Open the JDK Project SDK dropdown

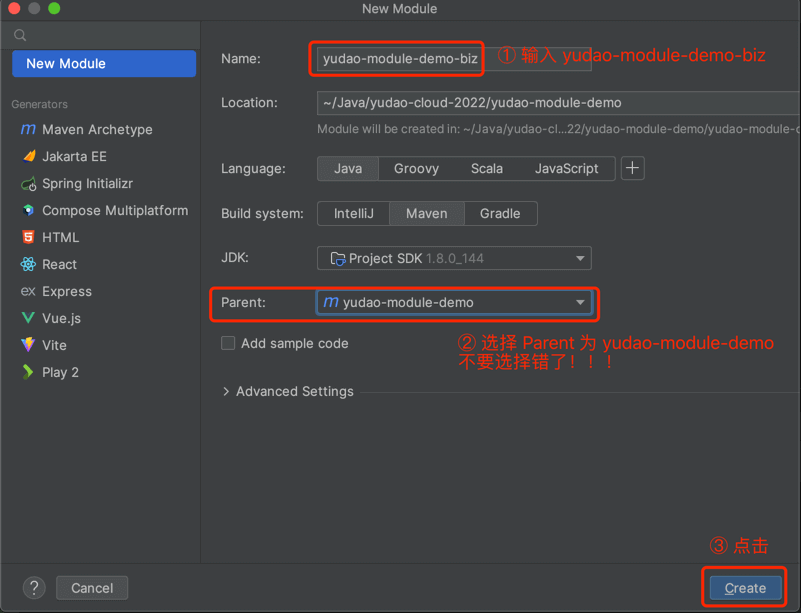pyautogui.click(x=454, y=258)
